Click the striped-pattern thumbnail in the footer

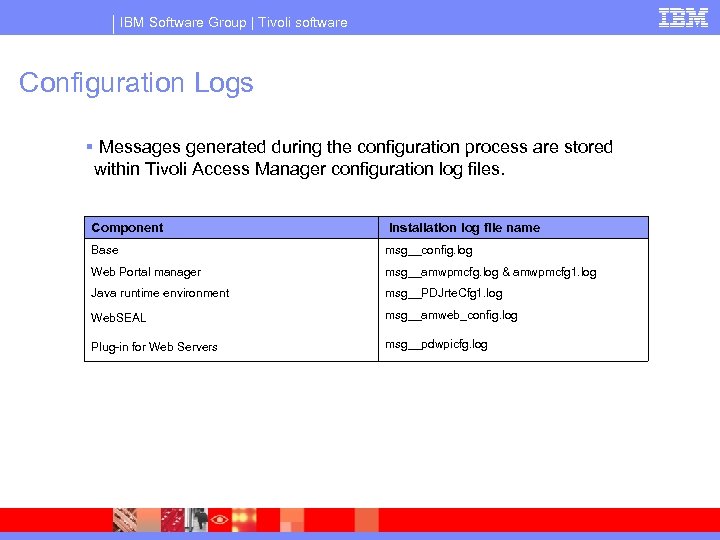[125, 520]
